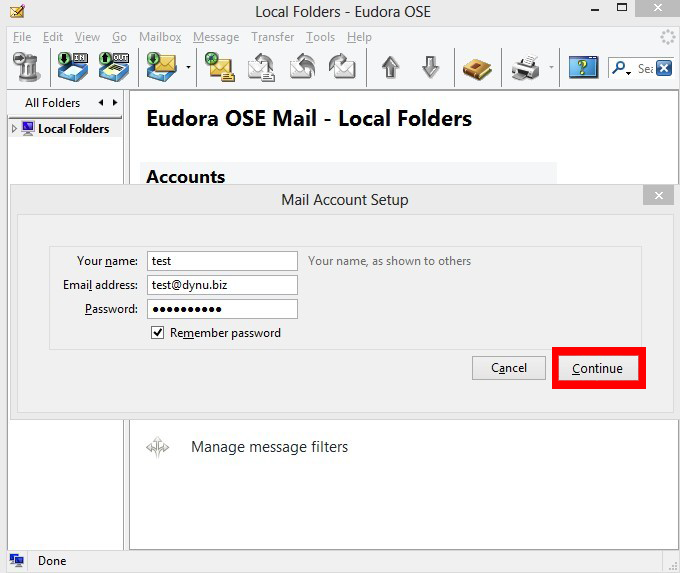The width and height of the screenshot is (680, 573).
Task: Open the Message menu
Action: click(216, 37)
